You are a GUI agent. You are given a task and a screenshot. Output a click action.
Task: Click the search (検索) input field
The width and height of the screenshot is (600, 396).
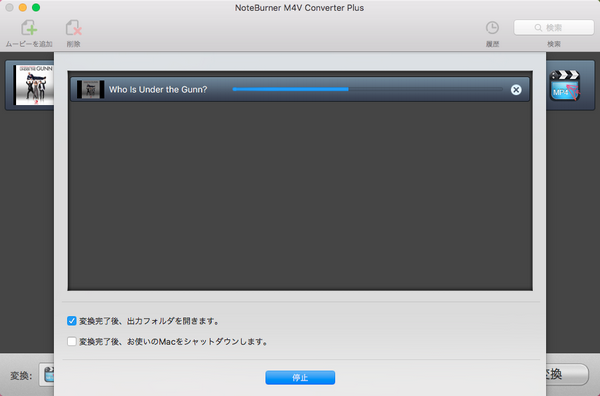click(x=554, y=28)
